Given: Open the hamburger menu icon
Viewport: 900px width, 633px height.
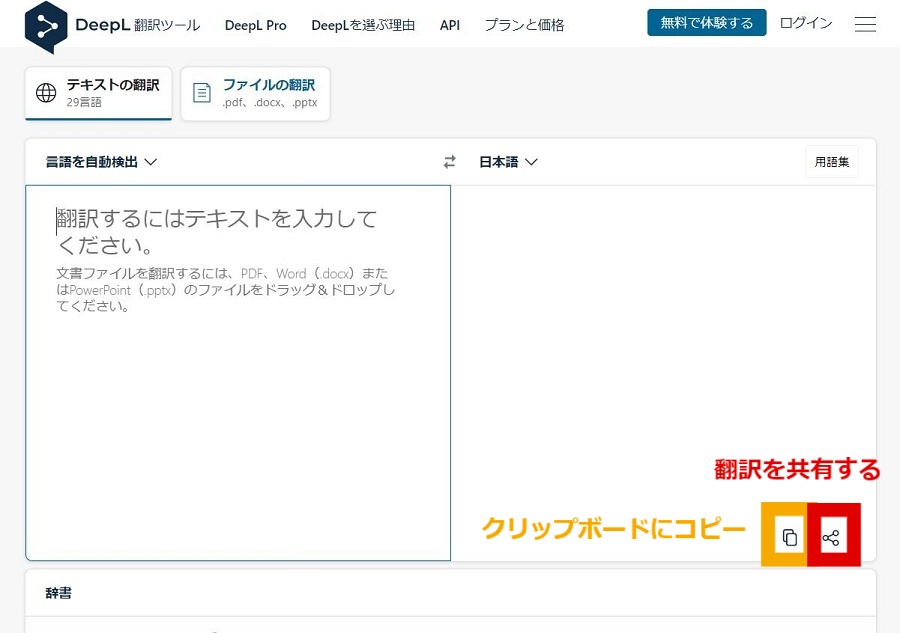Looking at the screenshot, I should click(865, 24).
